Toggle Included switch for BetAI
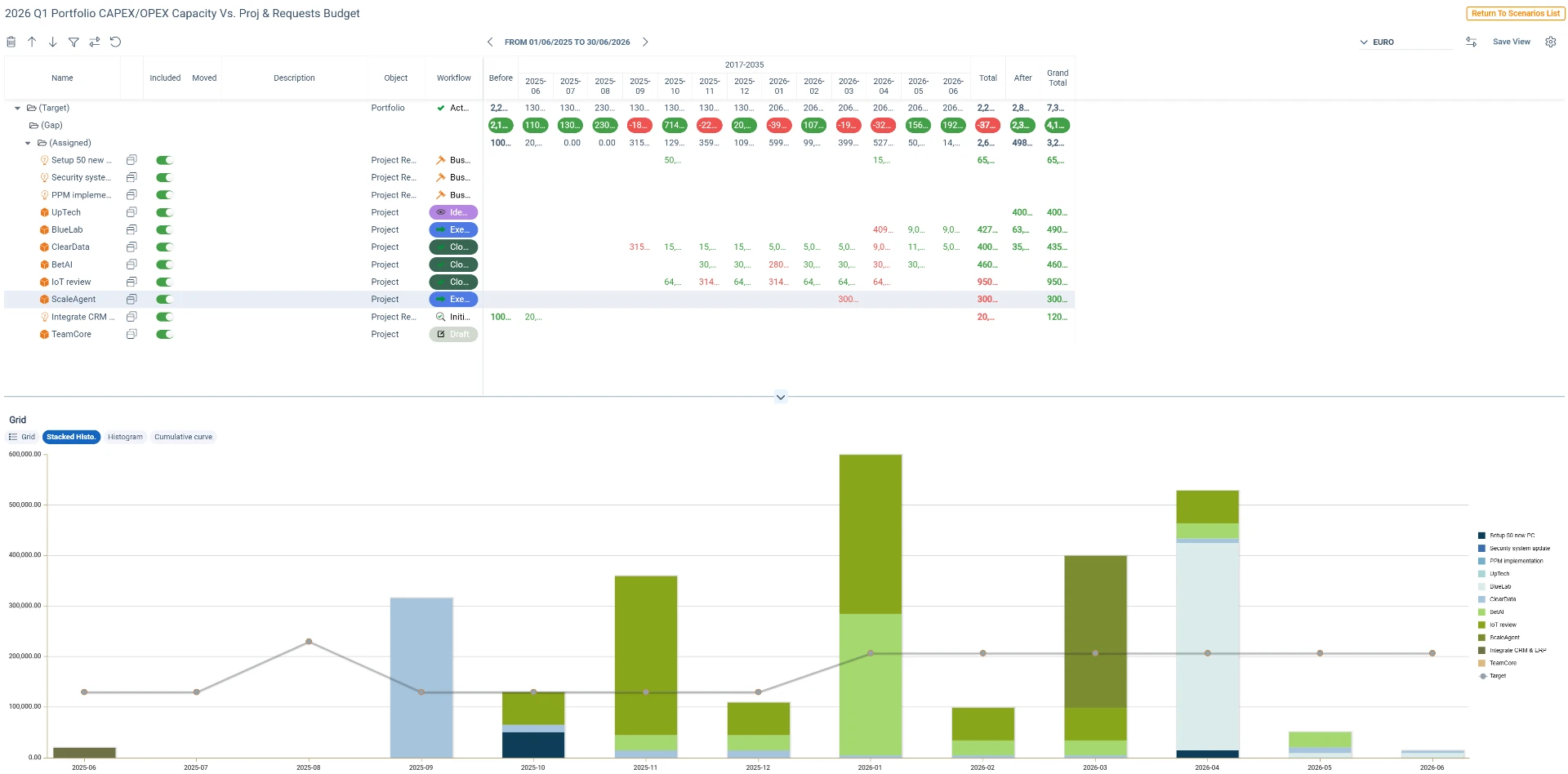The image size is (1568, 774). coord(165,265)
